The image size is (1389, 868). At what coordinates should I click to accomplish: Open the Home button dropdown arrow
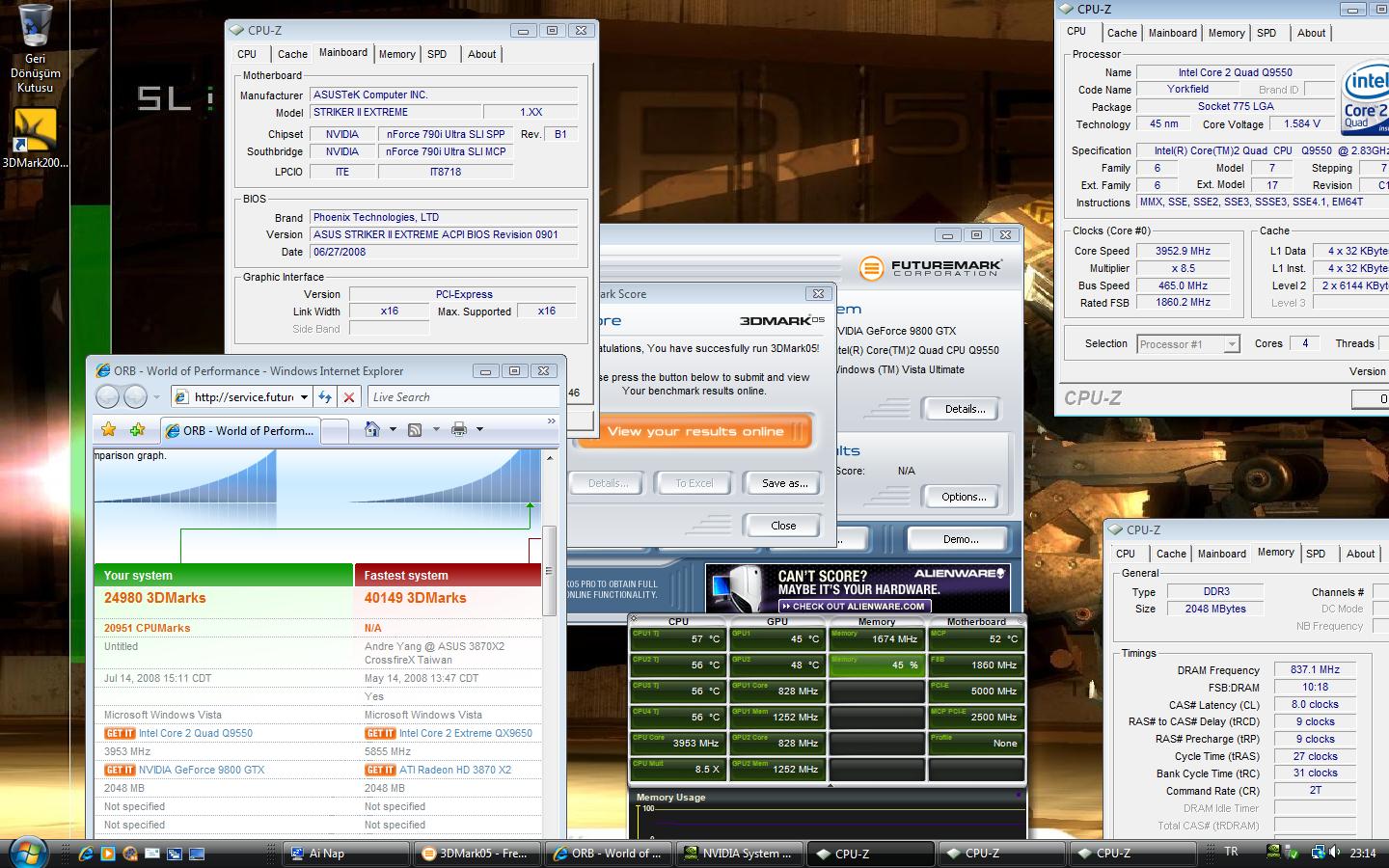[x=393, y=429]
